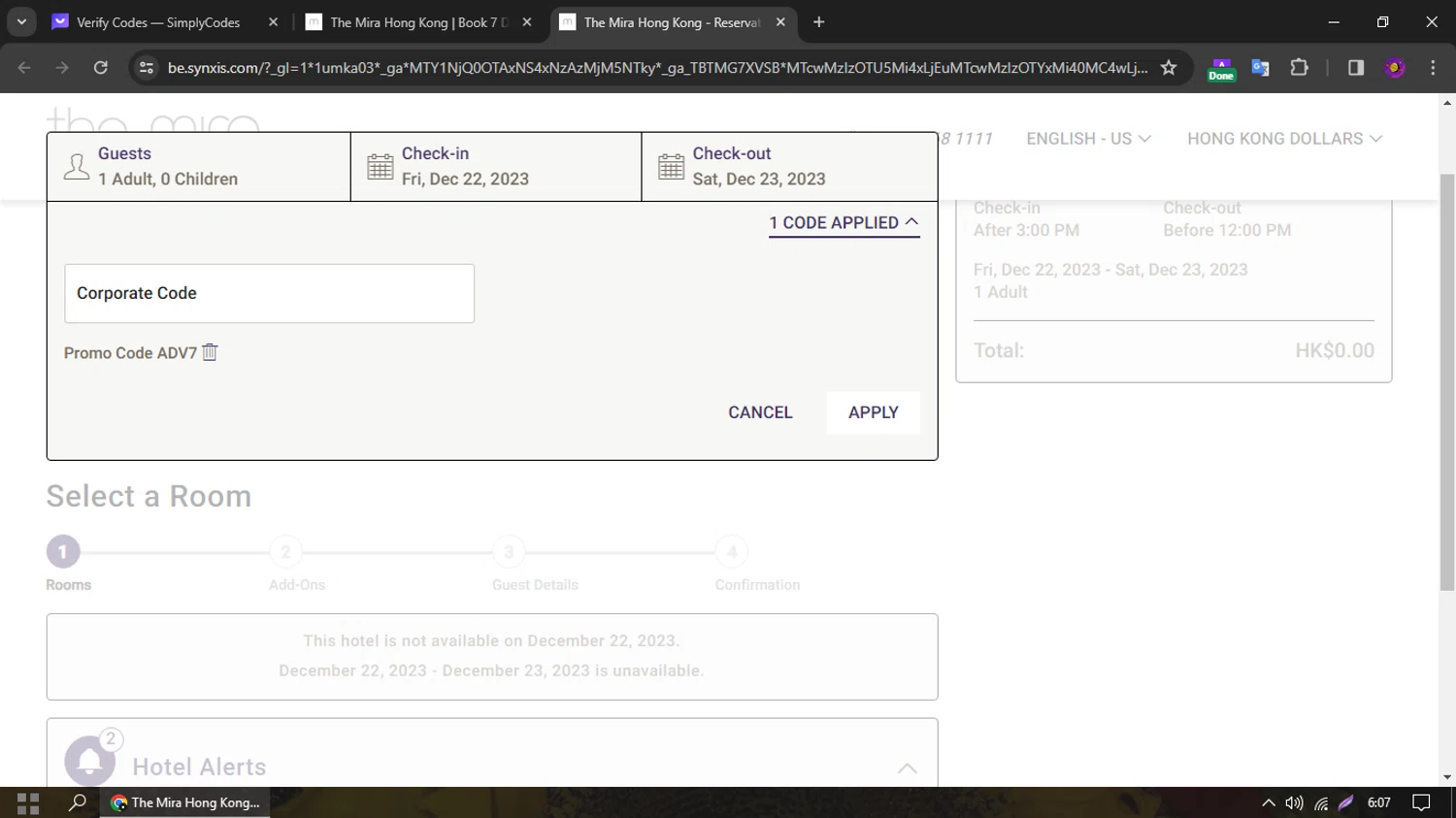Click the Promo Code ADV7 text
1456x818 pixels.
point(130,353)
